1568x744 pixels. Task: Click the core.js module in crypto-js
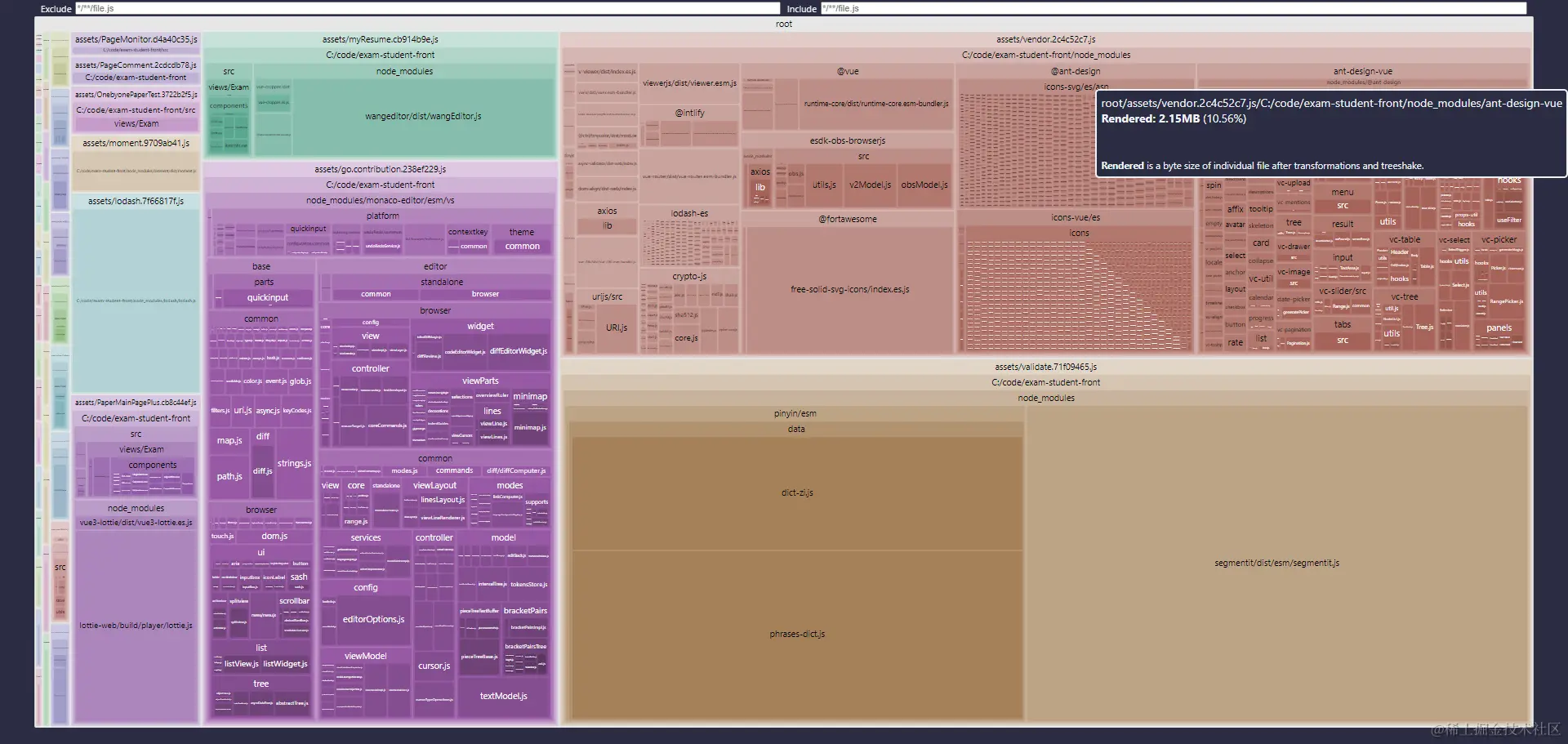coord(686,338)
